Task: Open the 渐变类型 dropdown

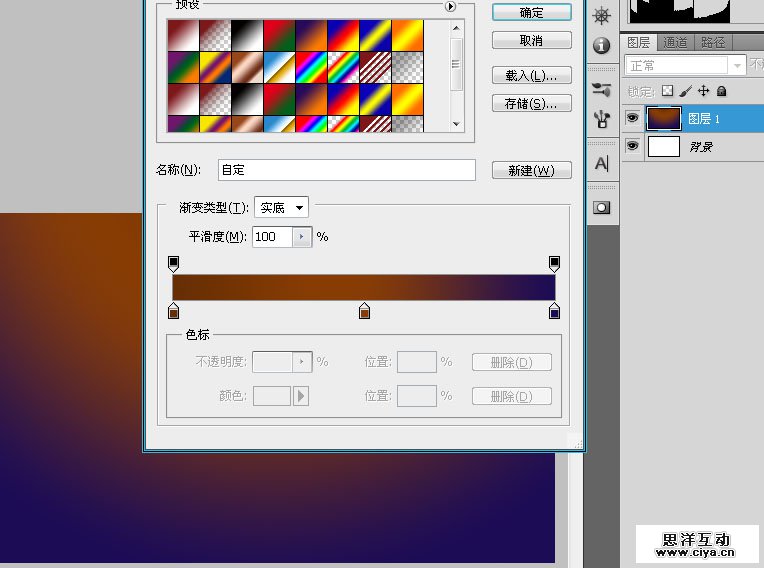Action: tap(282, 207)
